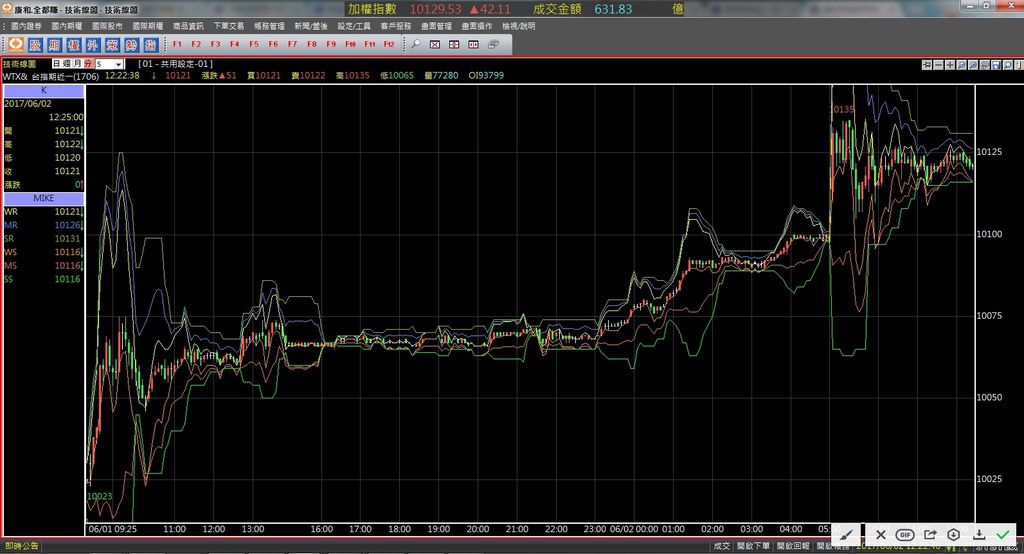Open the 檢視/說明 menu
The height and width of the screenshot is (554, 1024).
coord(519,26)
